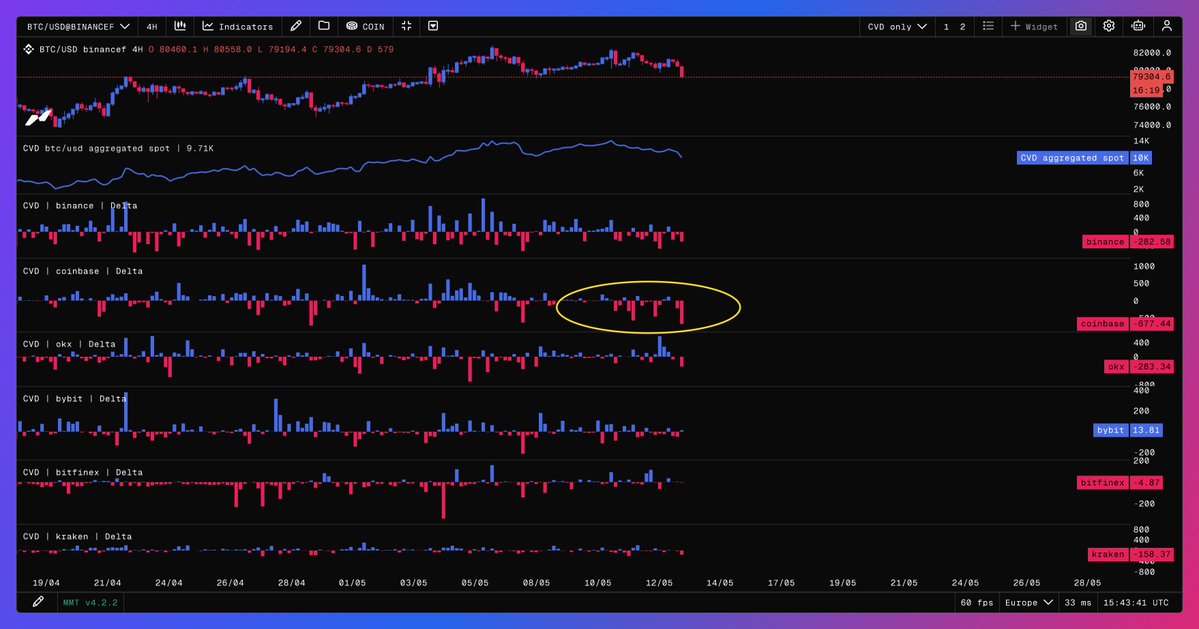Screen dimensions: 1199x629
Task: Click the CVD aggregated spot label
Action: click(x=1072, y=157)
